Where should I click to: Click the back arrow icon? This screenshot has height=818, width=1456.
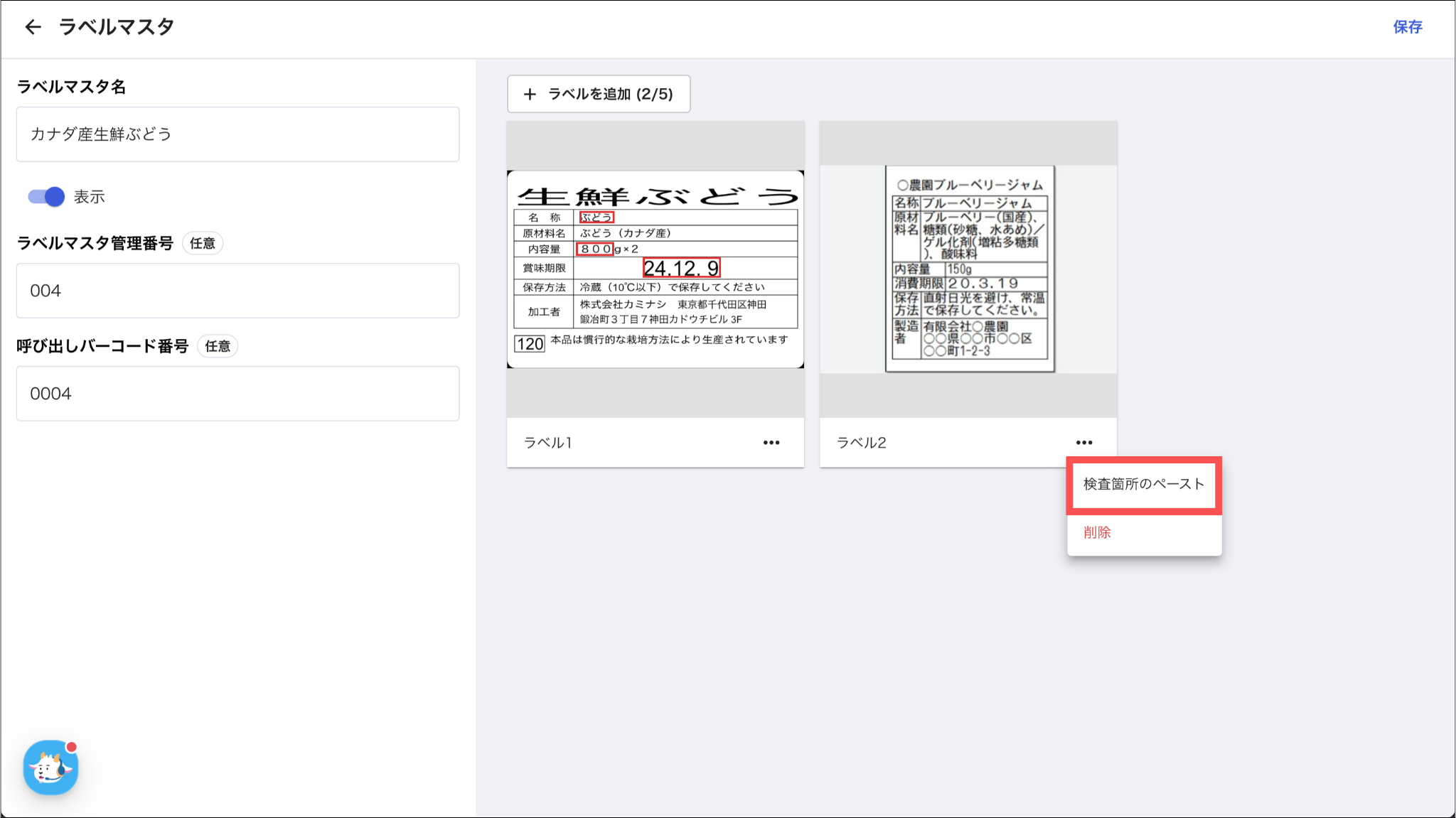(x=33, y=27)
